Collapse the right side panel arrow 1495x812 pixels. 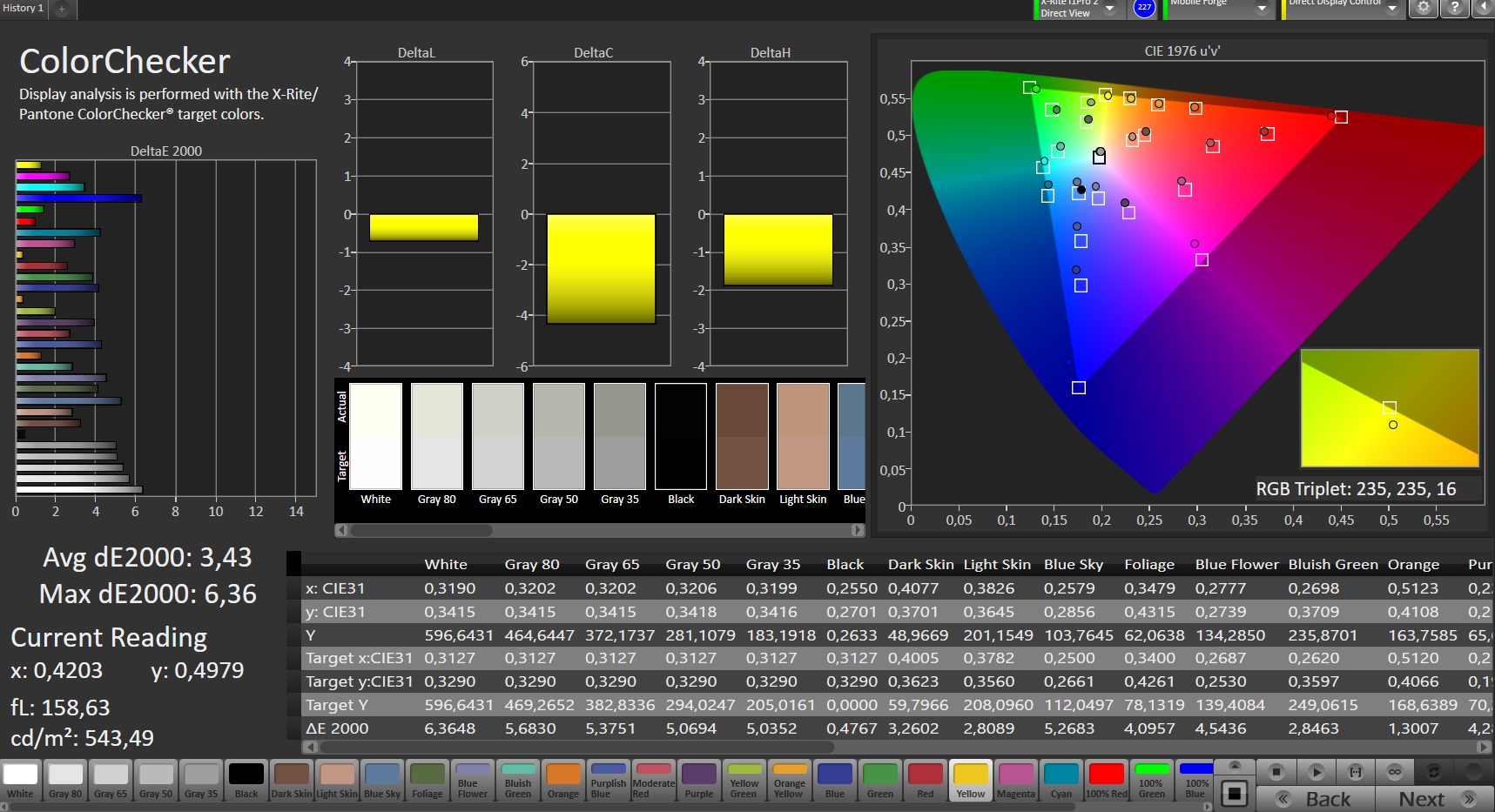point(1484,8)
